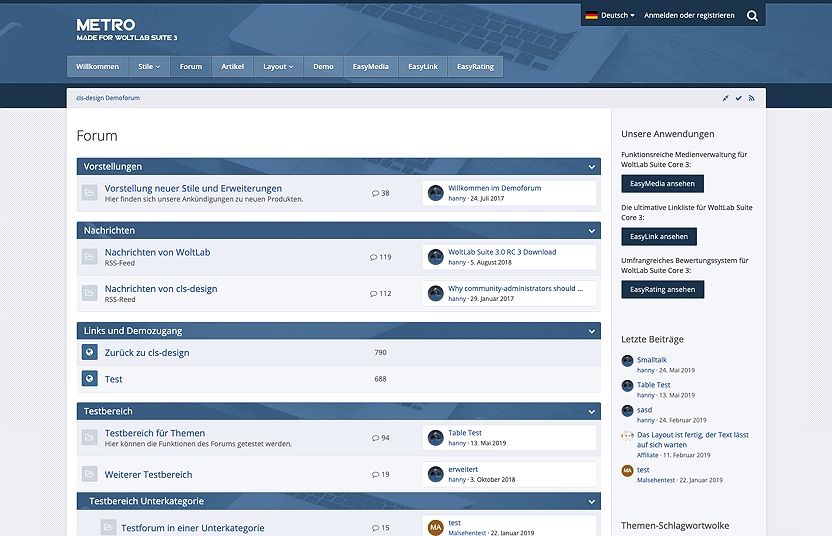Click Malsehentest author link in sidebar
832x536 pixels.
[x=656, y=480]
